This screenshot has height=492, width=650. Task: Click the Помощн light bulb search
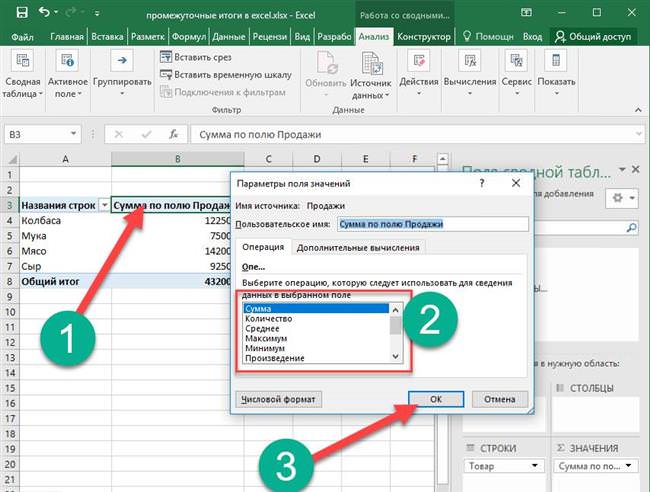[488, 37]
